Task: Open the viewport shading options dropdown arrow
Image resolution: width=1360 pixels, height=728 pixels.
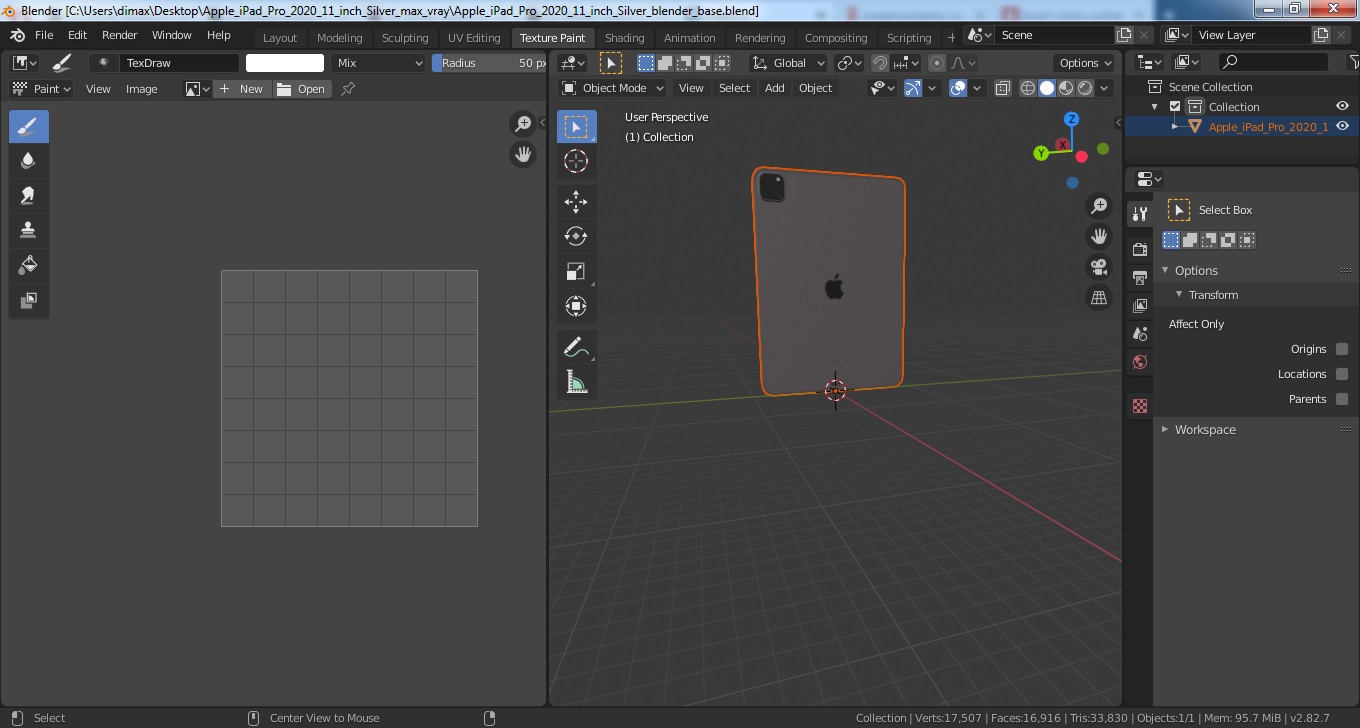Action: [1105, 88]
